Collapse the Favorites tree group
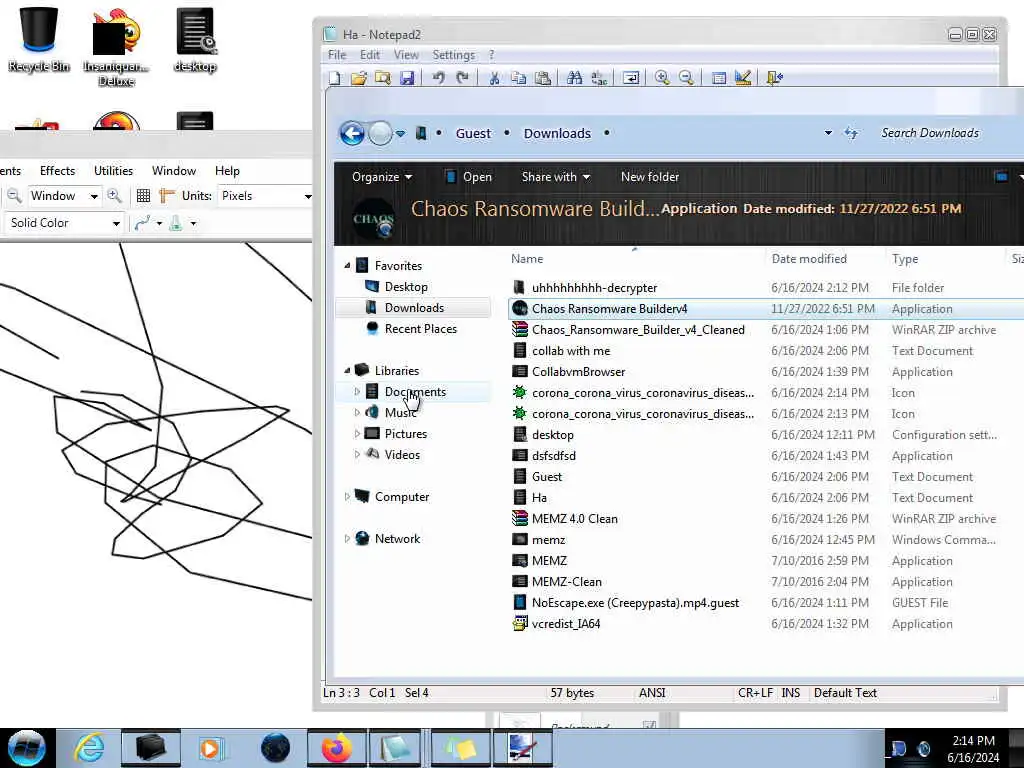 pos(347,265)
